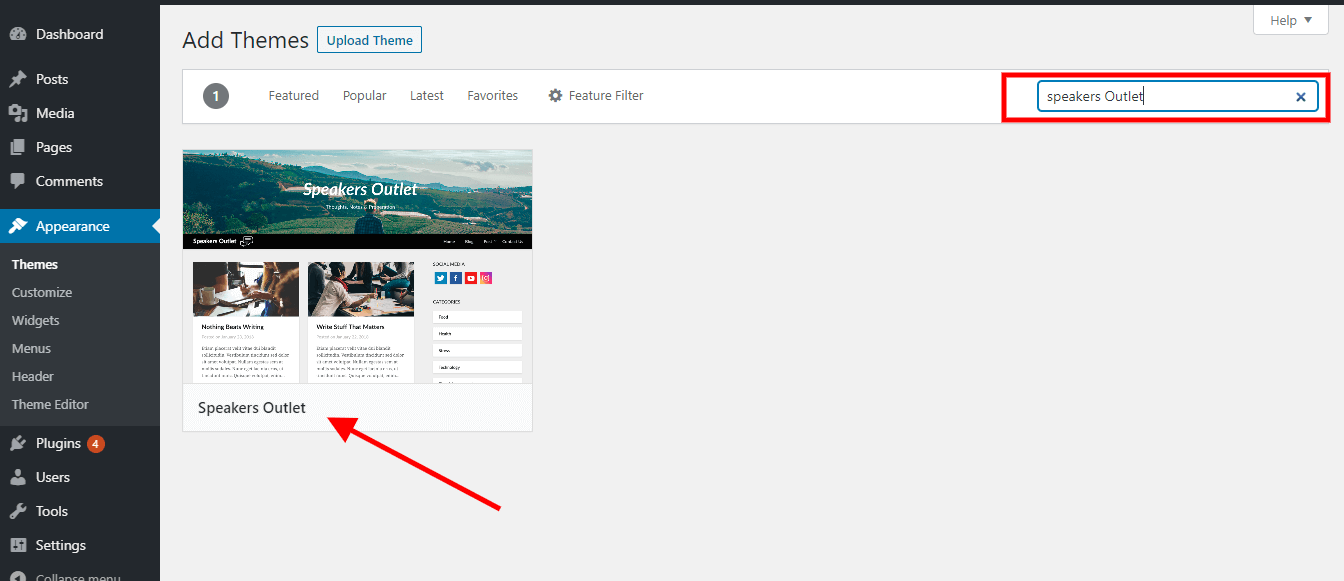Switch to the Latest themes tab
1344x581 pixels.
pos(427,95)
